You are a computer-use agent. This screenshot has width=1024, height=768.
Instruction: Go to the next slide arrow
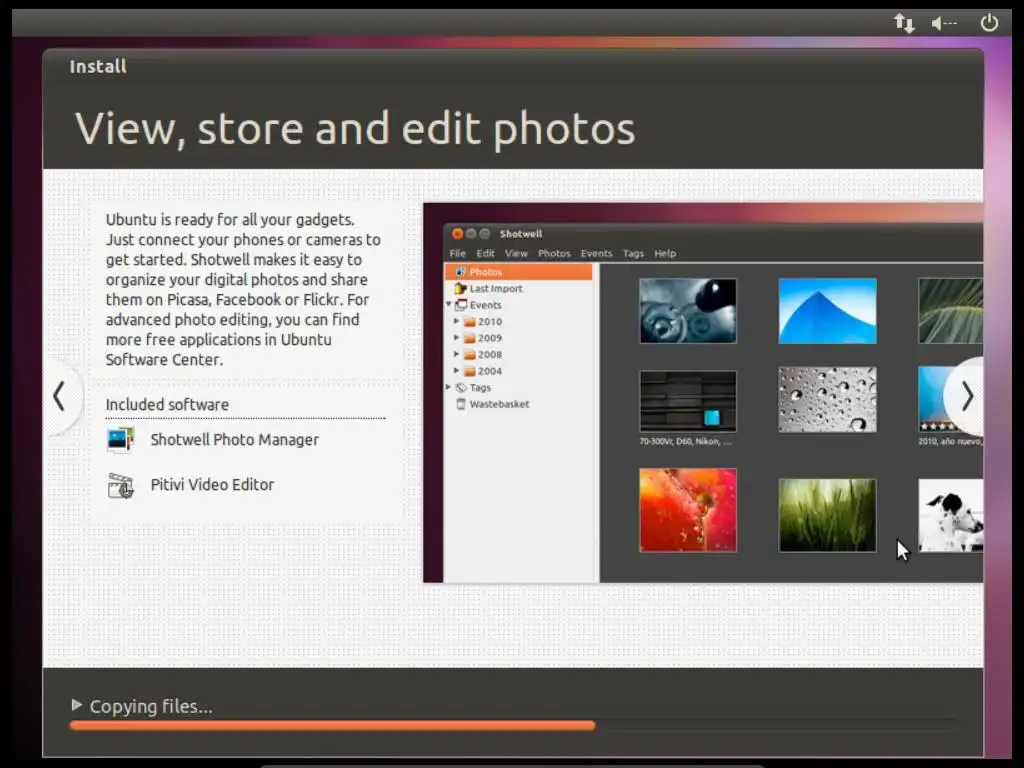(x=967, y=396)
